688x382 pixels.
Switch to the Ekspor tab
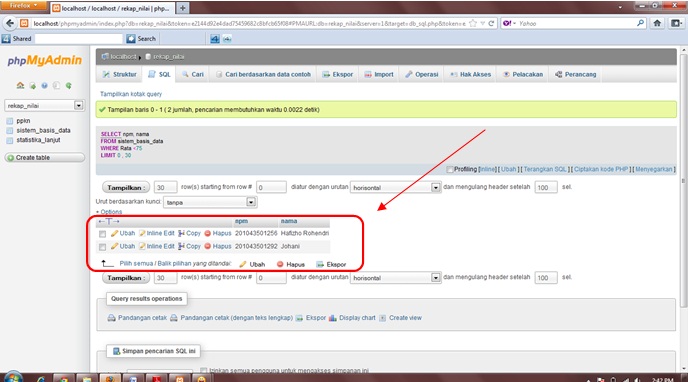(337, 75)
